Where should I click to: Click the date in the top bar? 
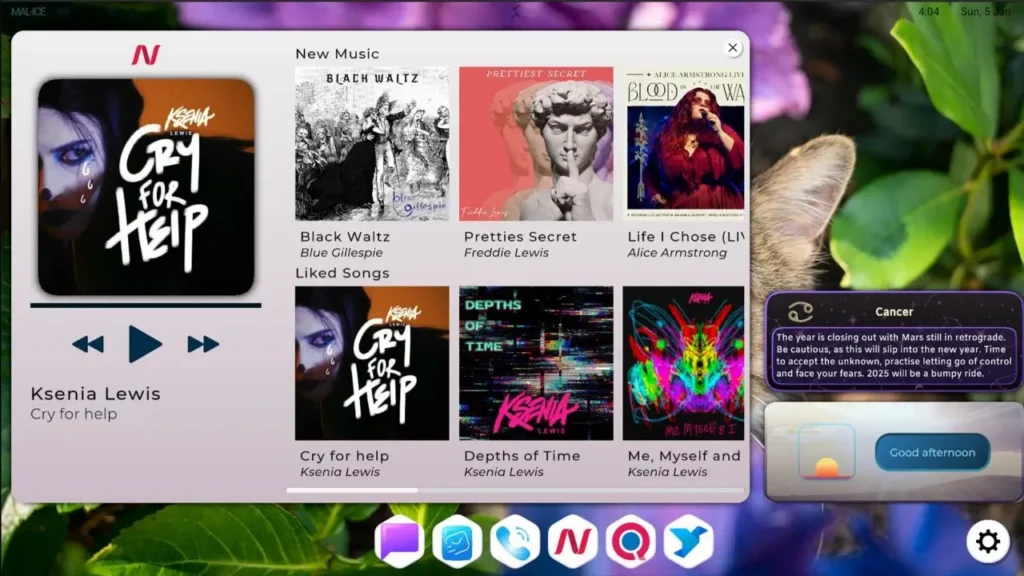985,12
